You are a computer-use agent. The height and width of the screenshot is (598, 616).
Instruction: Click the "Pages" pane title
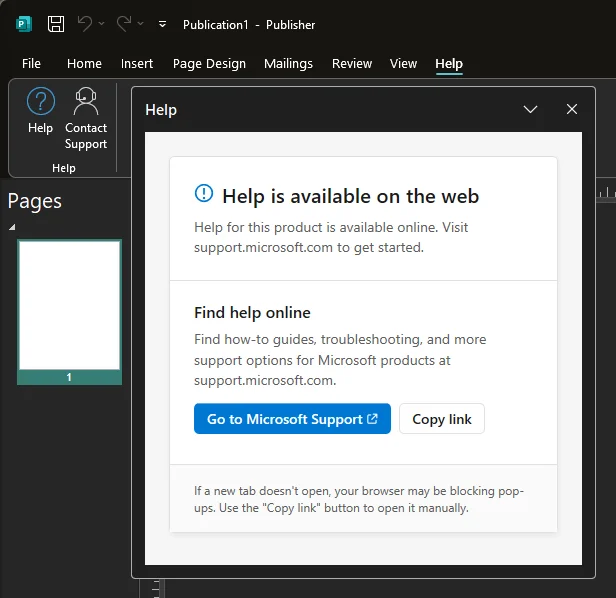[35, 202]
